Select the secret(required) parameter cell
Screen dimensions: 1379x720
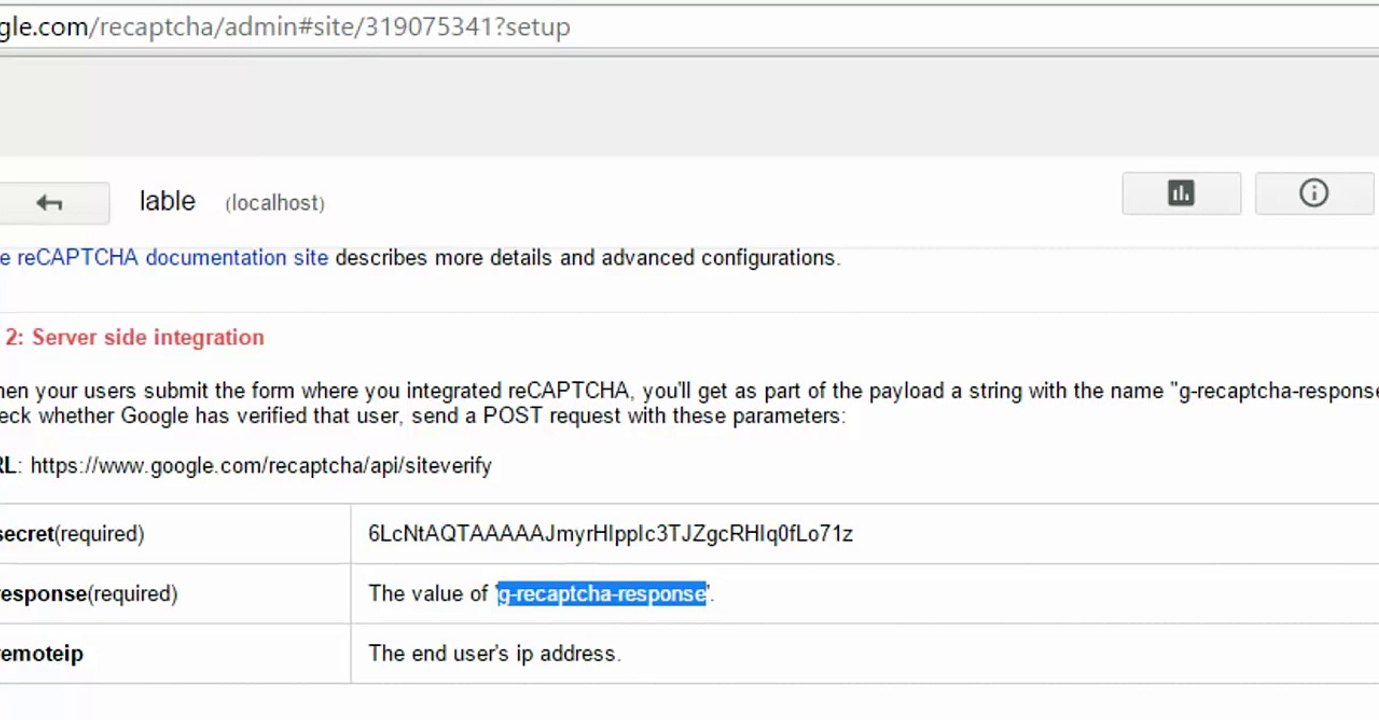[175, 534]
